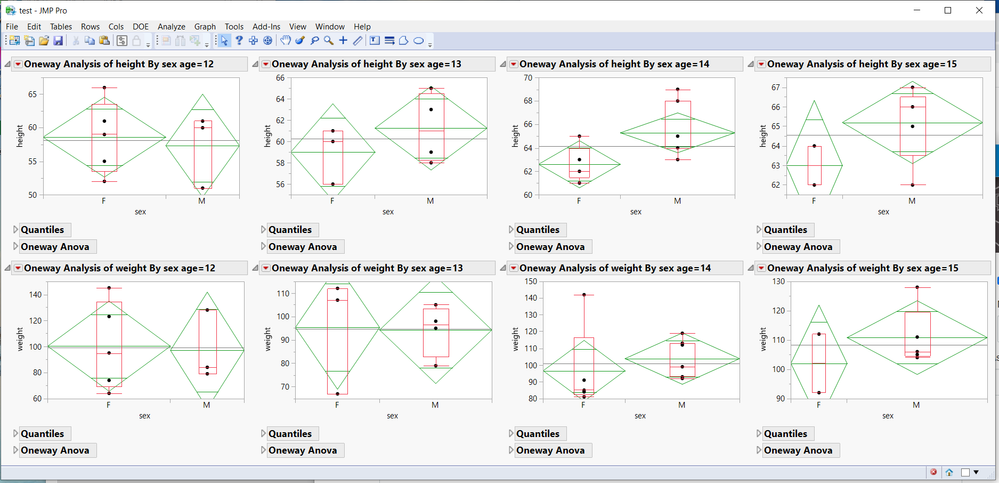Click the script icon beside the padlock
The height and width of the screenshot is (483, 999).
[x=122, y=41]
